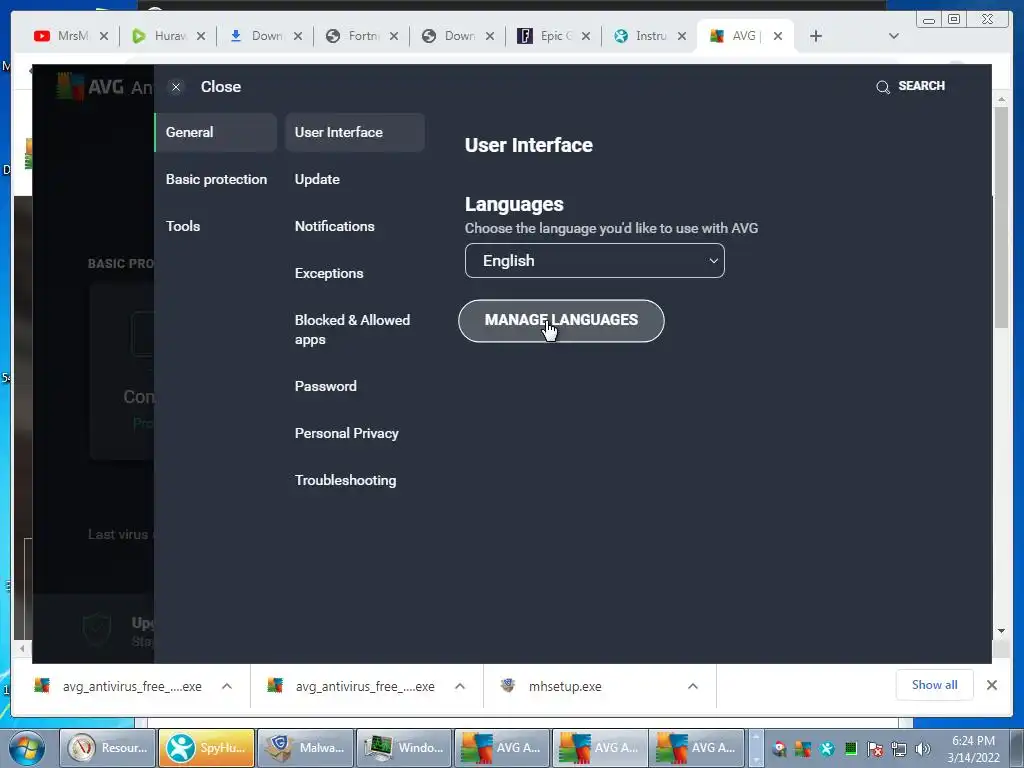
Task: Open Windows Task Manager taskbar item
Action: (x=404, y=748)
